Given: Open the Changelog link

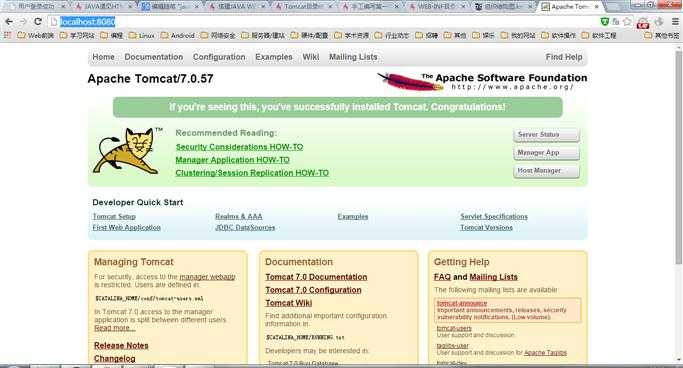Looking at the screenshot, I should click(x=115, y=358).
